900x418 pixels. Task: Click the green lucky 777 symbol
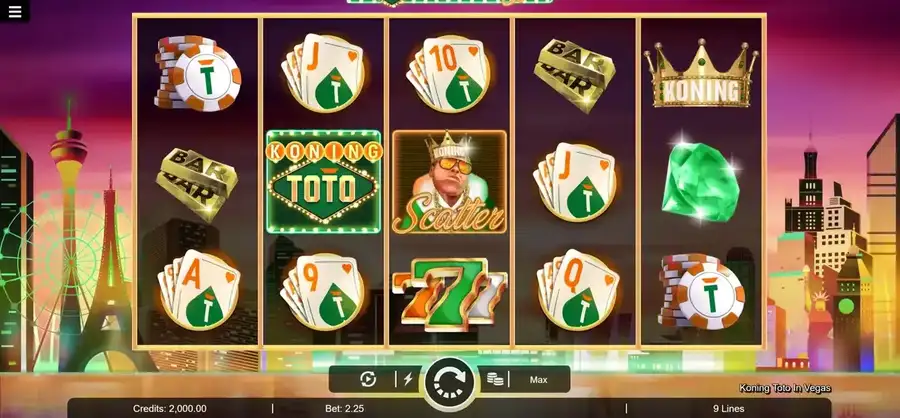(x=449, y=294)
